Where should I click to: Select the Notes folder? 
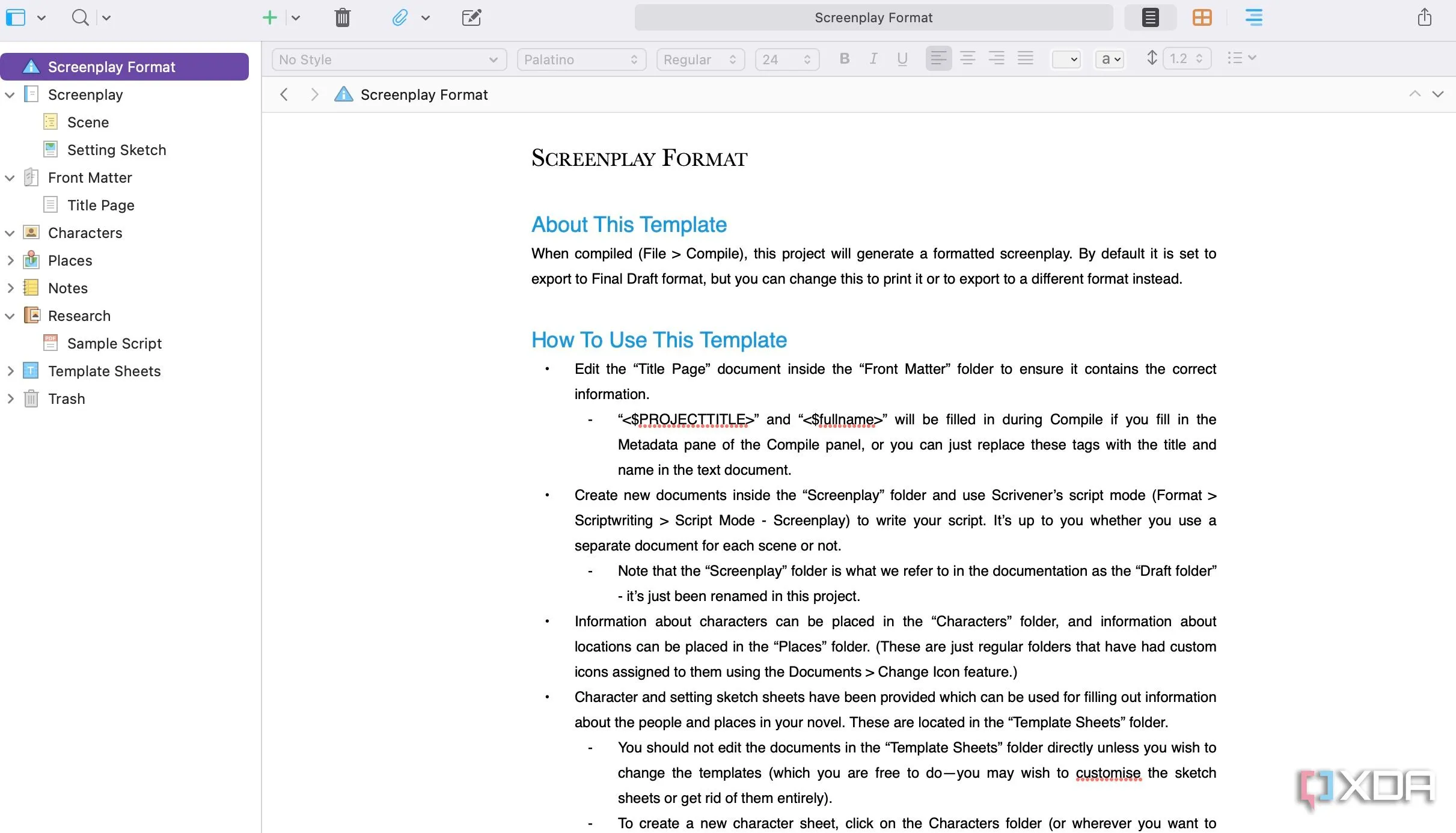68,288
